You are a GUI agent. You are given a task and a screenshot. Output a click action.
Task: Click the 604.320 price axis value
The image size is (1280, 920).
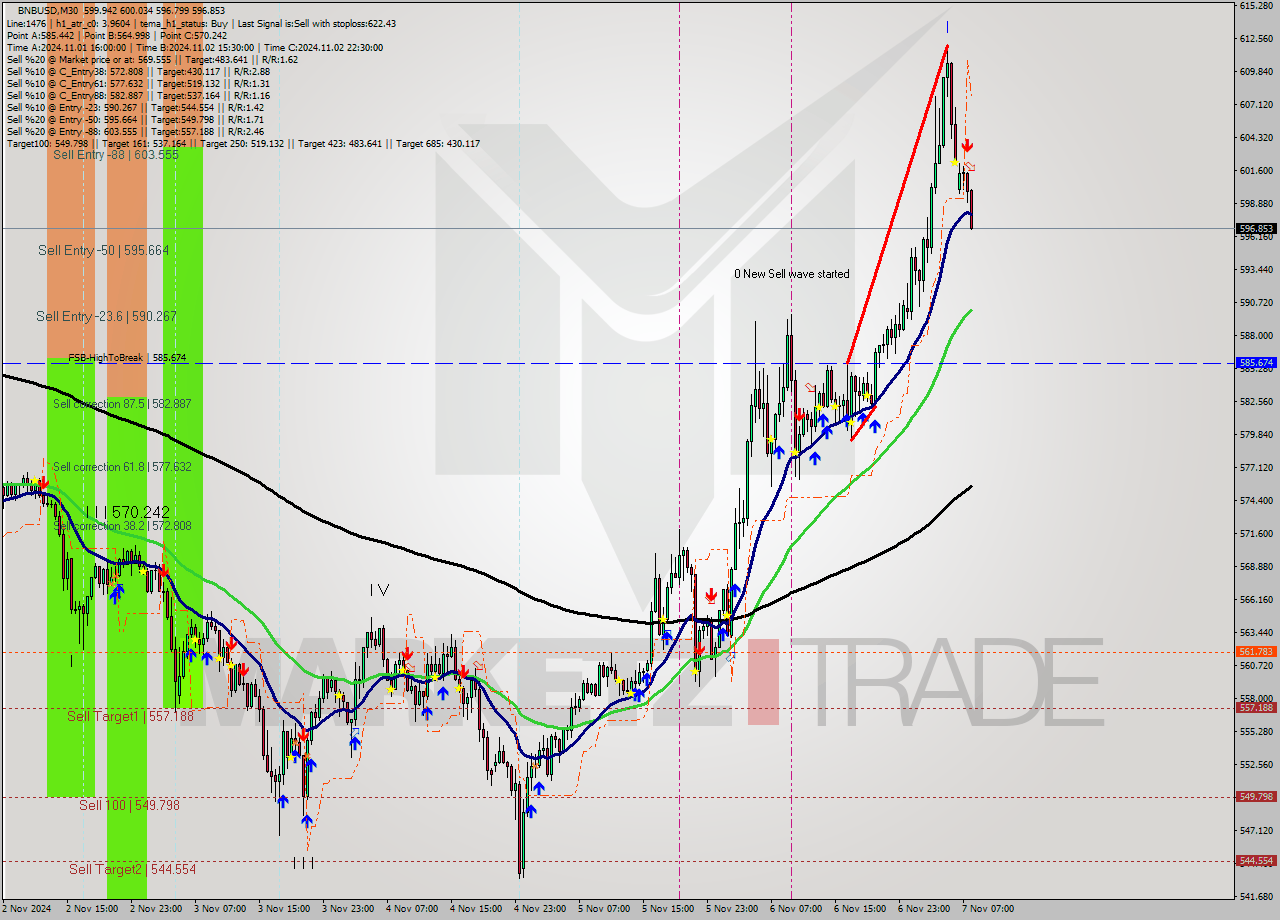pyautogui.click(x=1256, y=138)
